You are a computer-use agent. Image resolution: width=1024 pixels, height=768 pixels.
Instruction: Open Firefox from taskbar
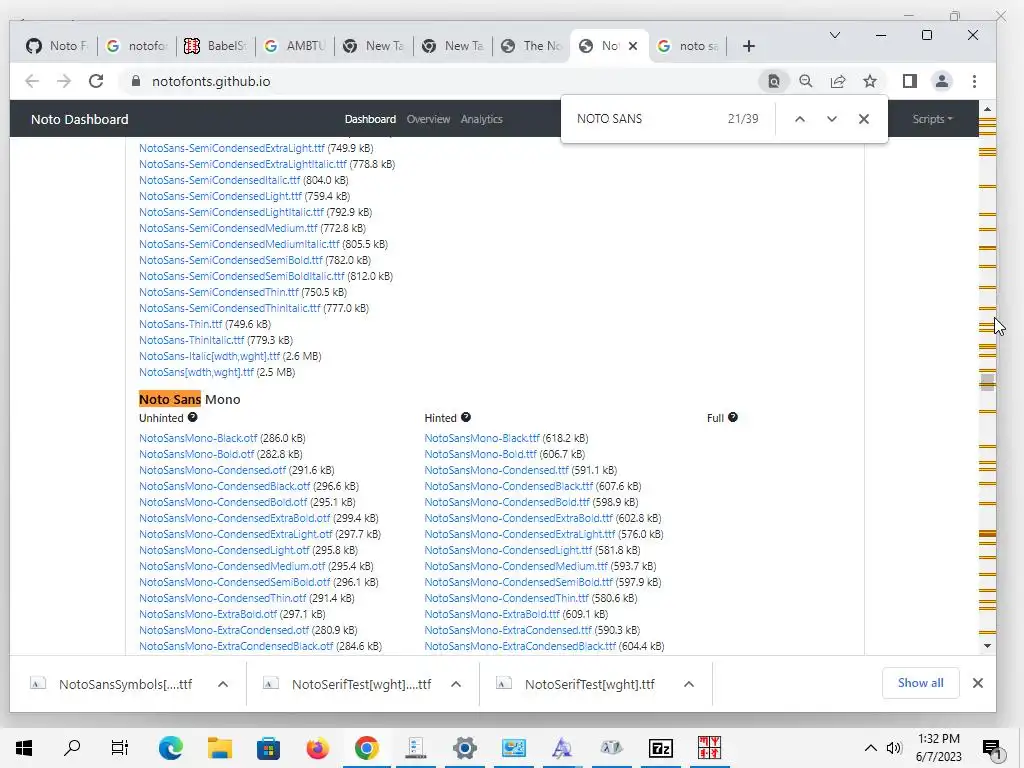(317, 748)
